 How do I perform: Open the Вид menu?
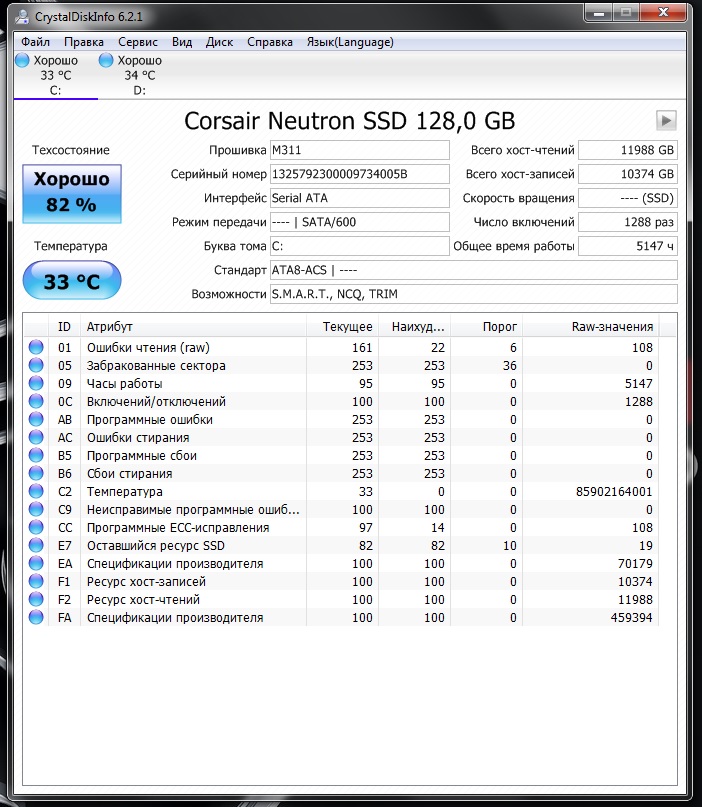point(182,42)
